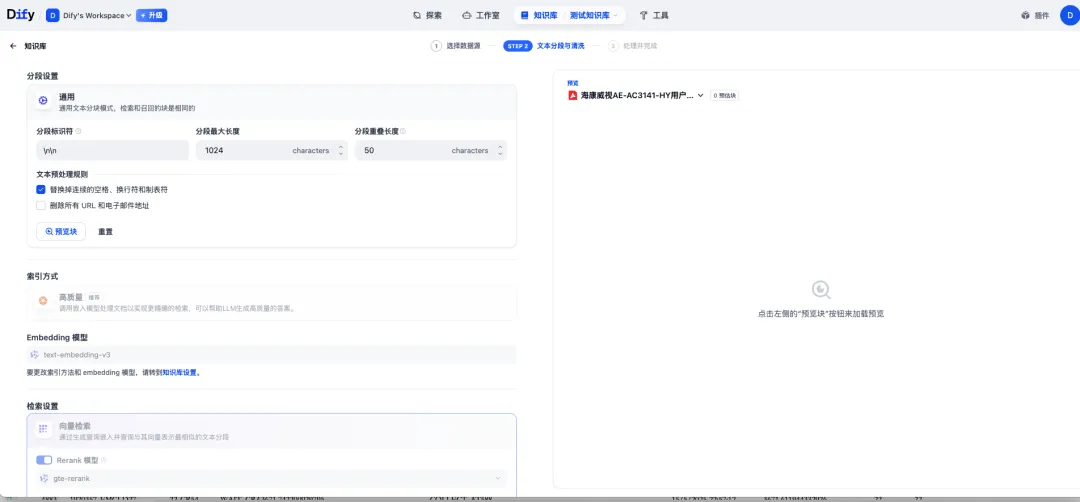The image size is (1080, 502).
Task: Check 删除所有 URL 和电子邮件地址
Action: pyautogui.click(x=41, y=205)
